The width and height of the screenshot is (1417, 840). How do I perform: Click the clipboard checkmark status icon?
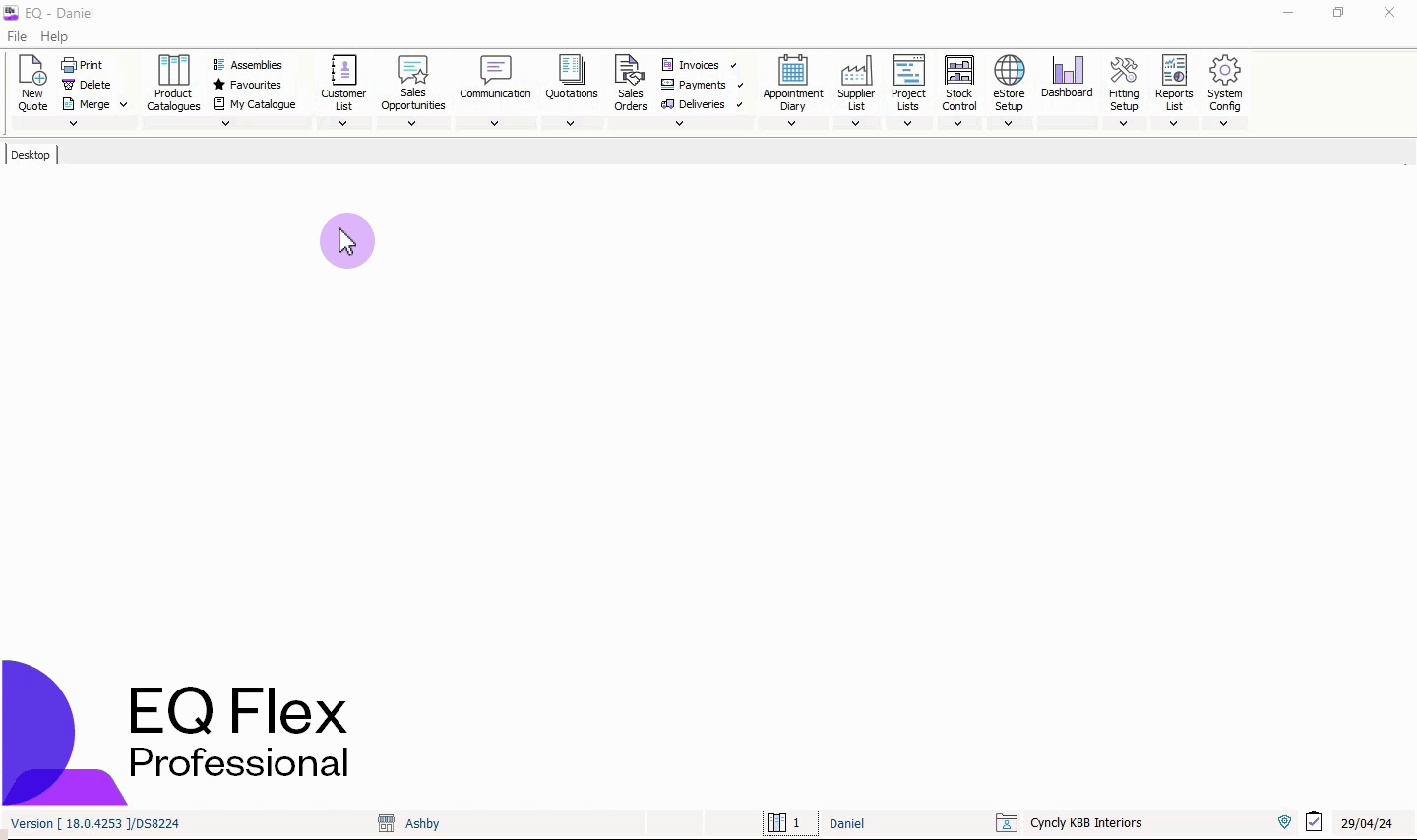click(x=1314, y=822)
